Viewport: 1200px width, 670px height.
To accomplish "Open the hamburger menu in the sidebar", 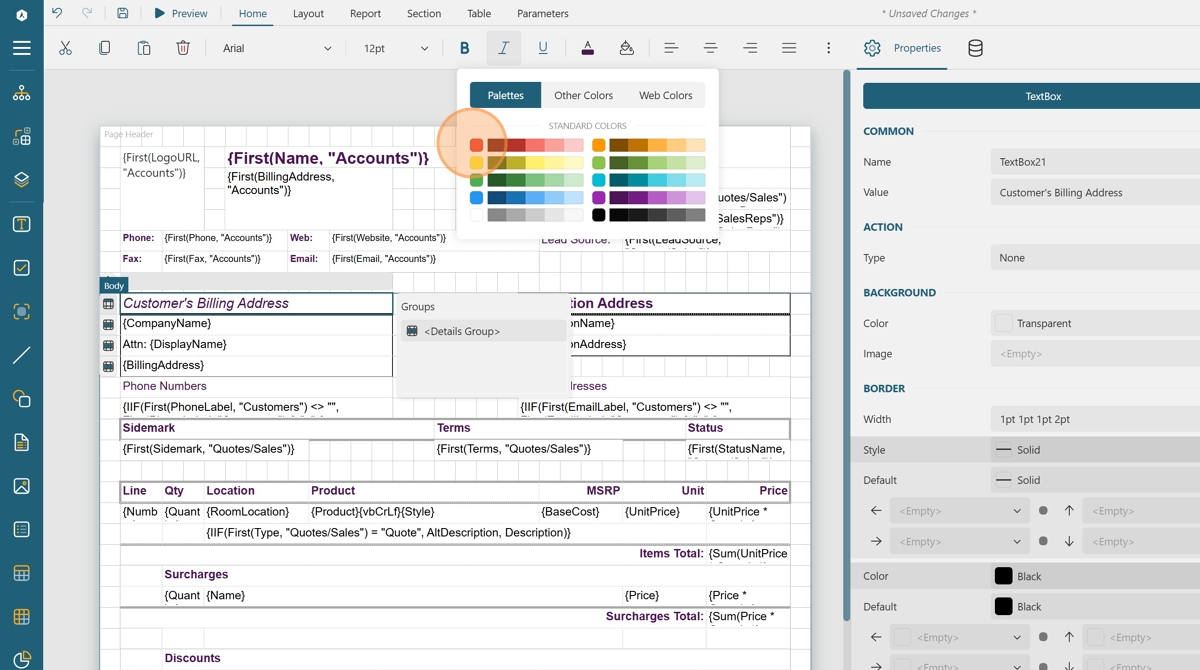I will click(21, 48).
